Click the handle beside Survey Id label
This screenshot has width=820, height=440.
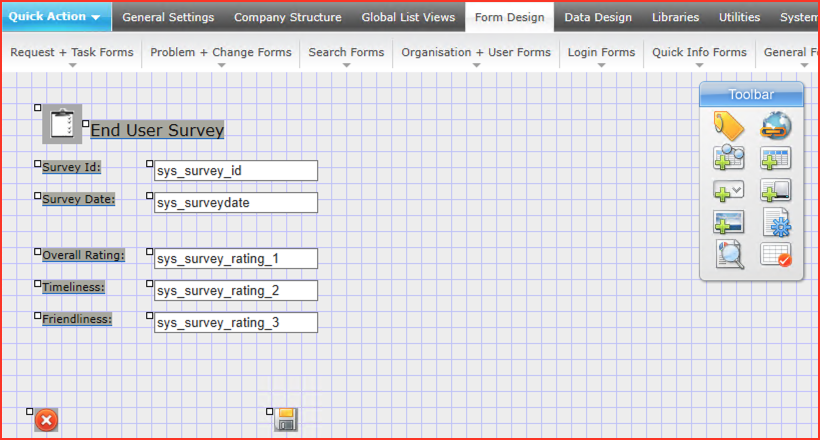pyautogui.click(x=37, y=164)
